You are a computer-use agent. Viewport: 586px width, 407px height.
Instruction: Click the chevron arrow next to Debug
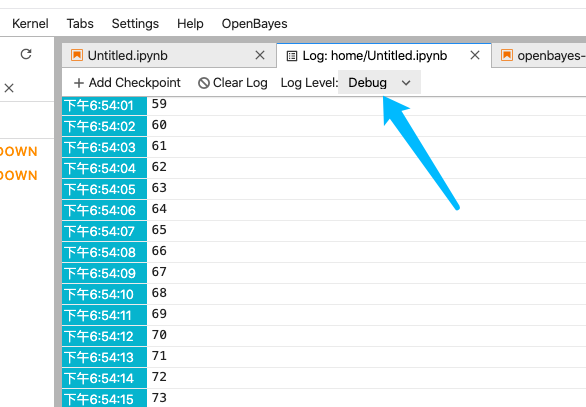coord(406,83)
